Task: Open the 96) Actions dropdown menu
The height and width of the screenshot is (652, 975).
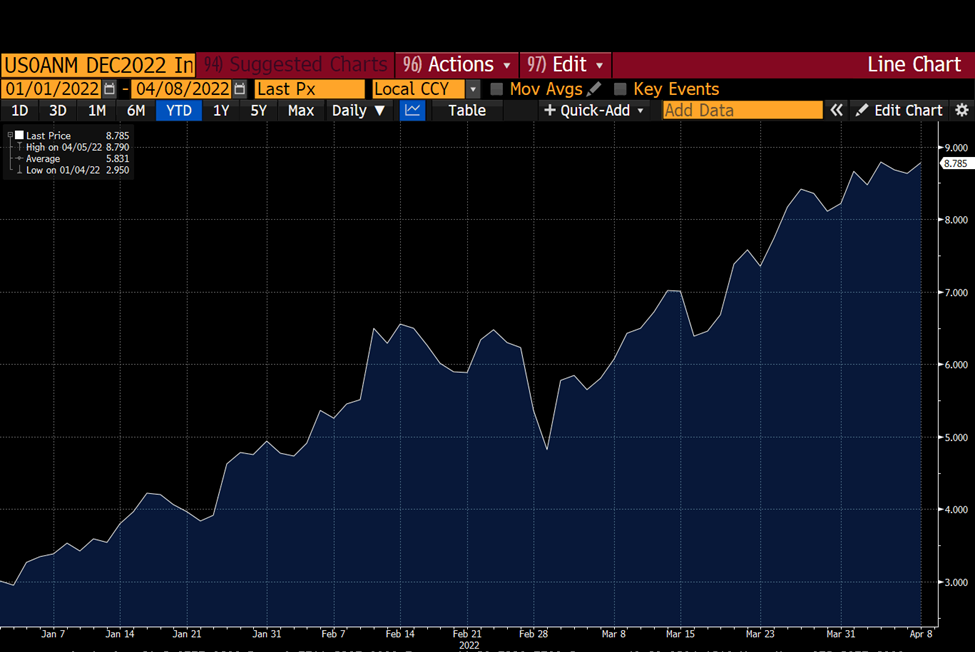Action: pyautogui.click(x=456, y=65)
